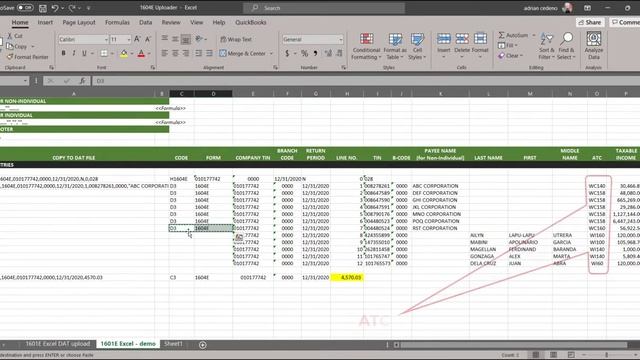Click the Cut command

15,36
